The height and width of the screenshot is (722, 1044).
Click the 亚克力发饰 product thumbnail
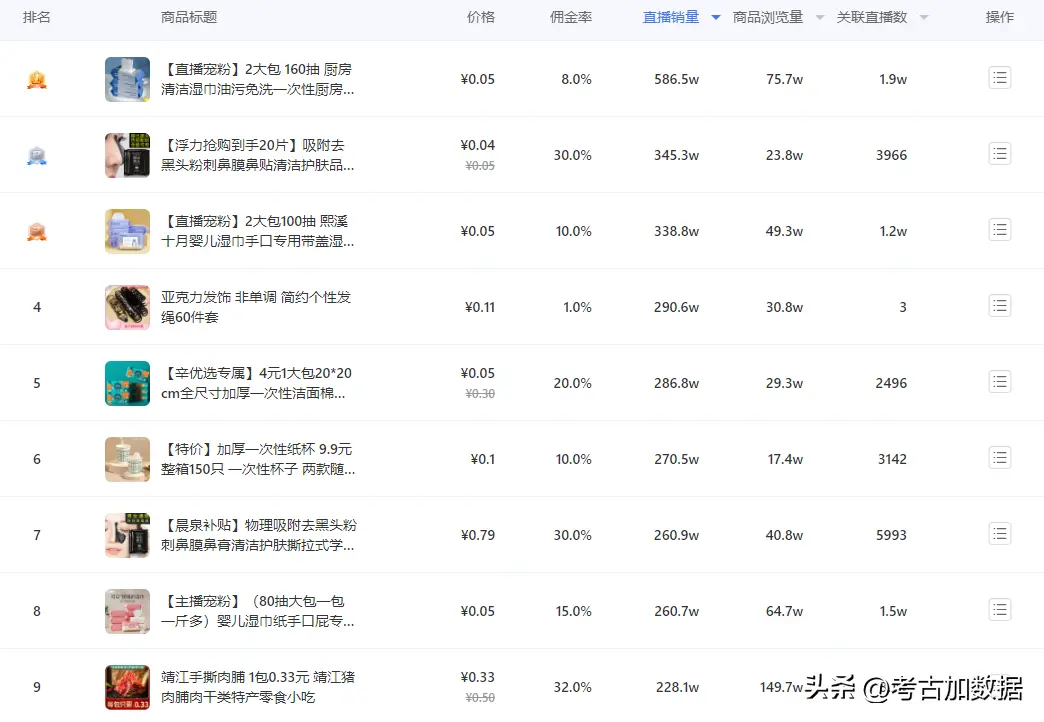pos(127,307)
